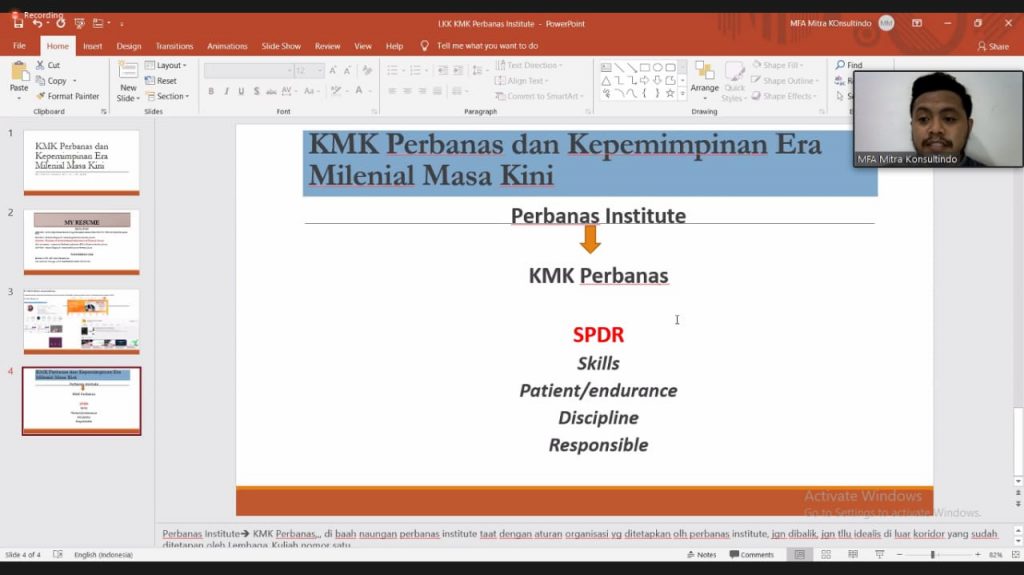Toggle Underline formatting
This screenshot has width=1024, height=575.
click(x=241, y=91)
